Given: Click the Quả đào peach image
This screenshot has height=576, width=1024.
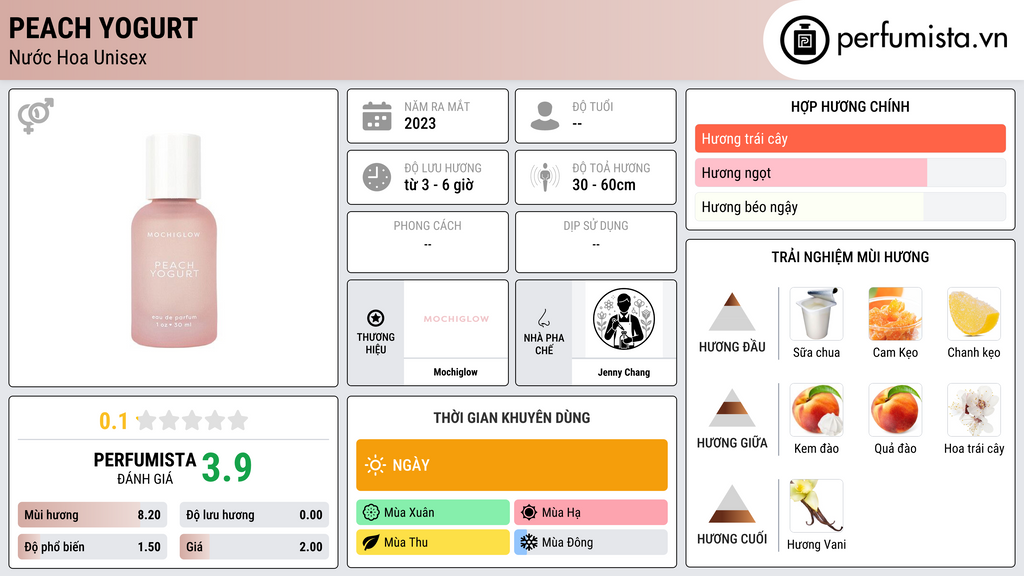Looking at the screenshot, I should pos(895,409).
